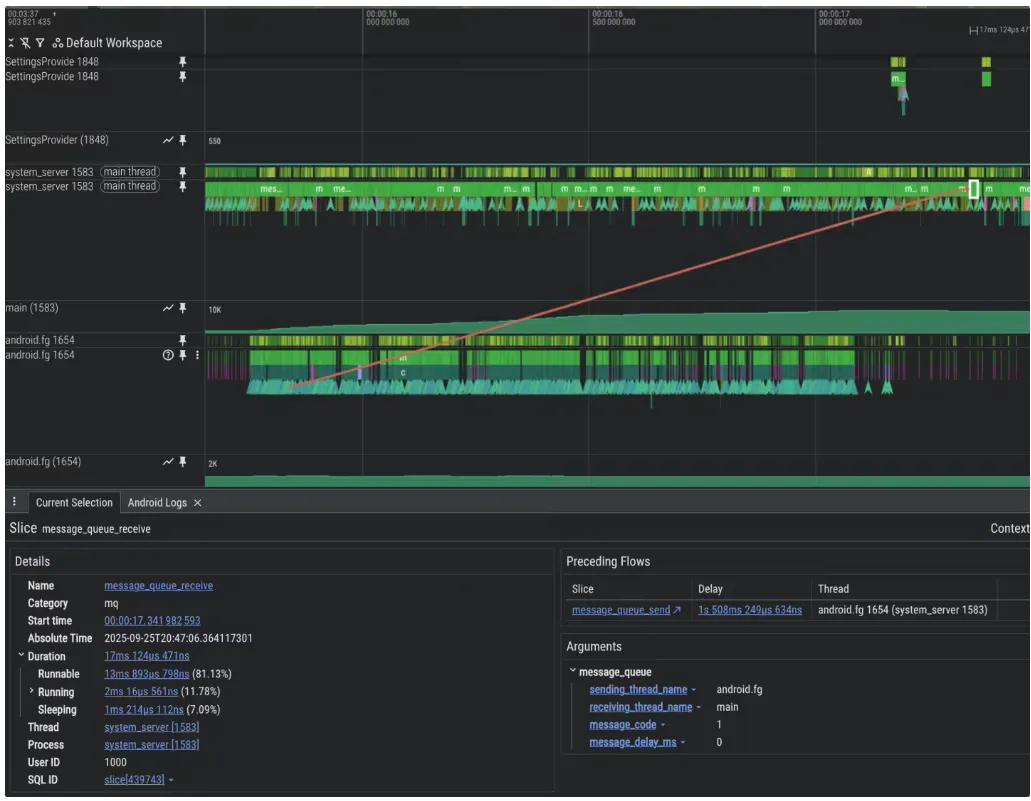The width and height of the screenshot is (1031, 801).
Task: Open the track filter funnel icon
Action: click(40, 43)
